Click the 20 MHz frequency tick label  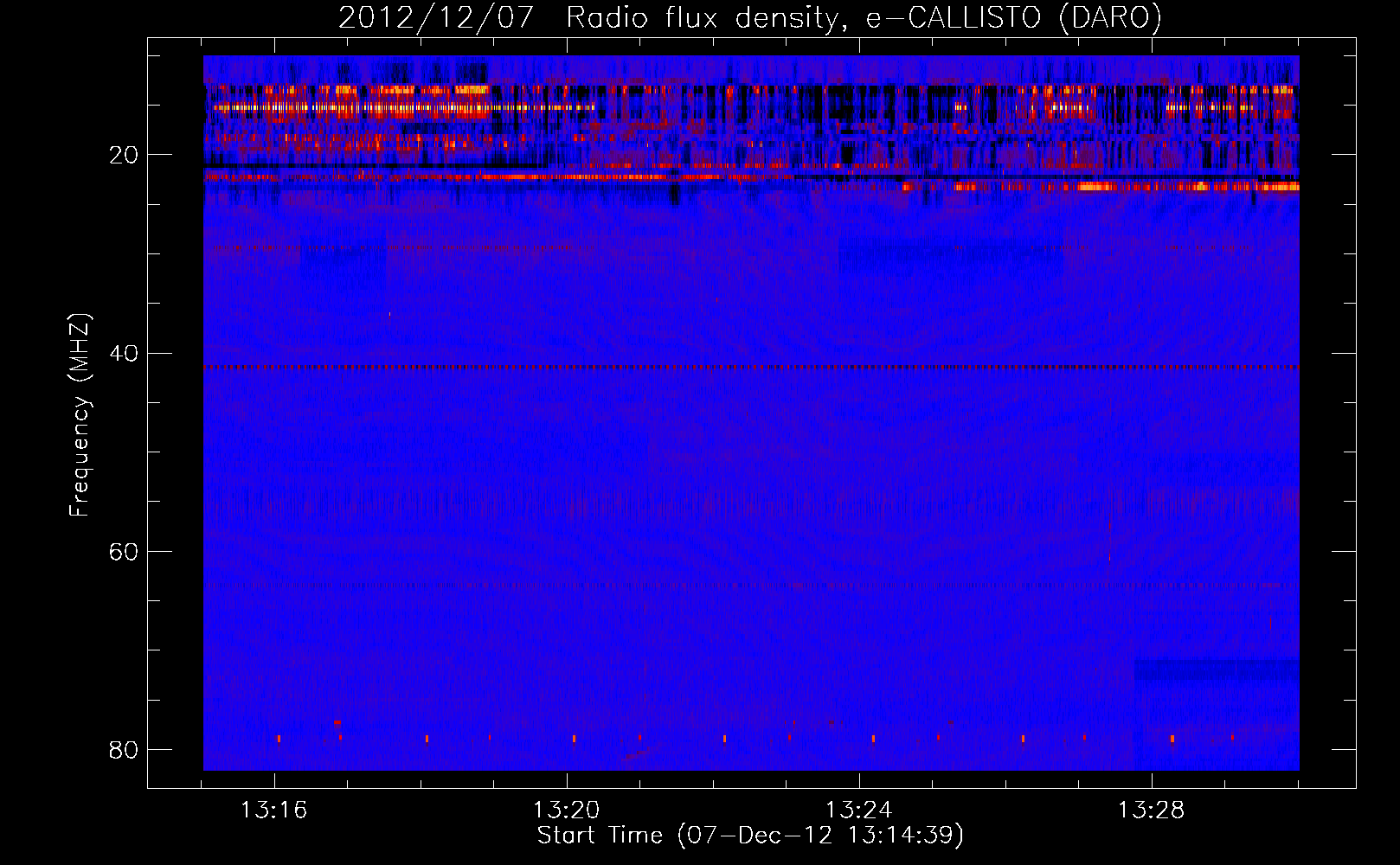[x=124, y=155]
